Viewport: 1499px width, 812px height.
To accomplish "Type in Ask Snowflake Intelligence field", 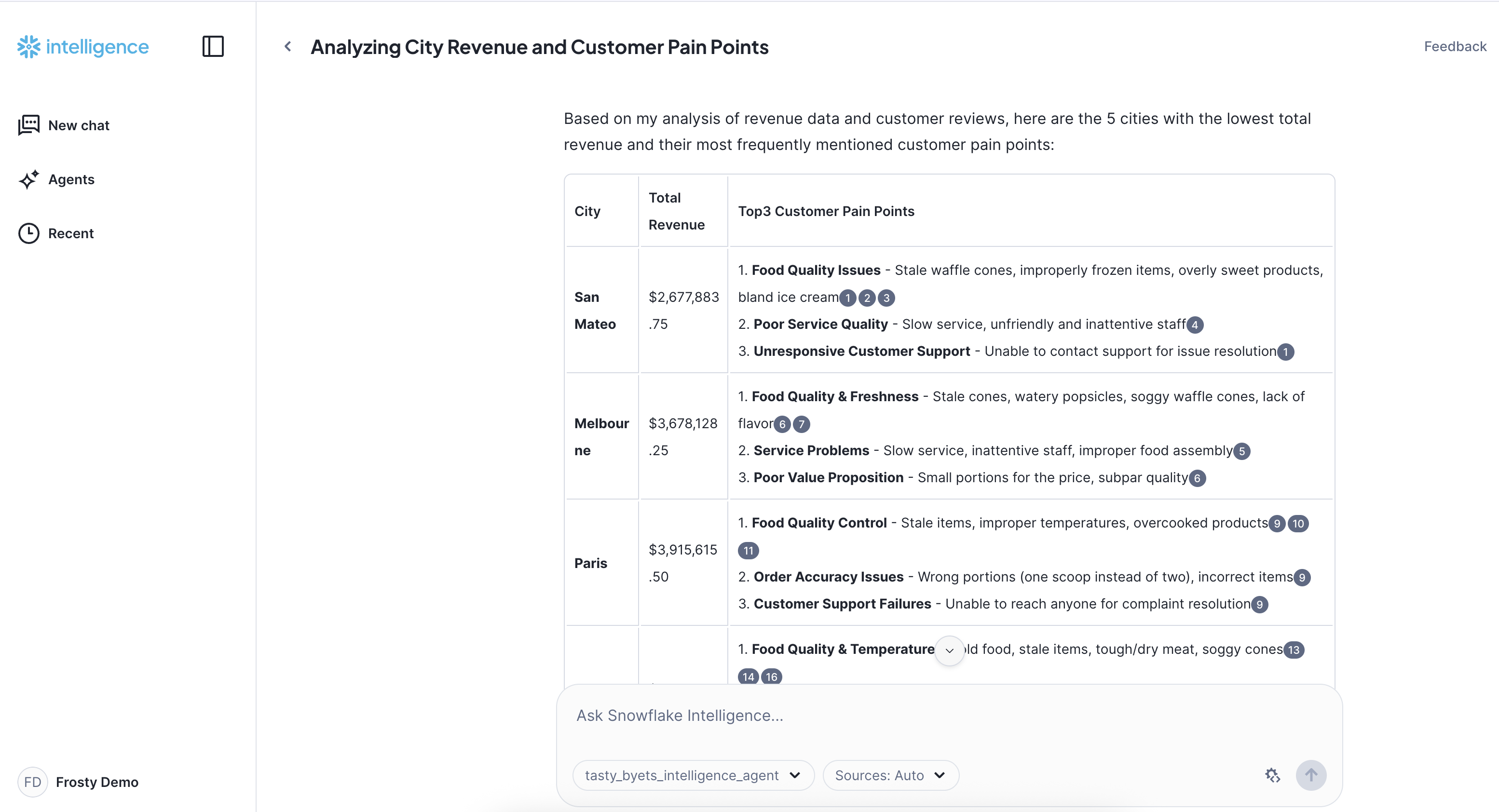I will click(x=931, y=716).
